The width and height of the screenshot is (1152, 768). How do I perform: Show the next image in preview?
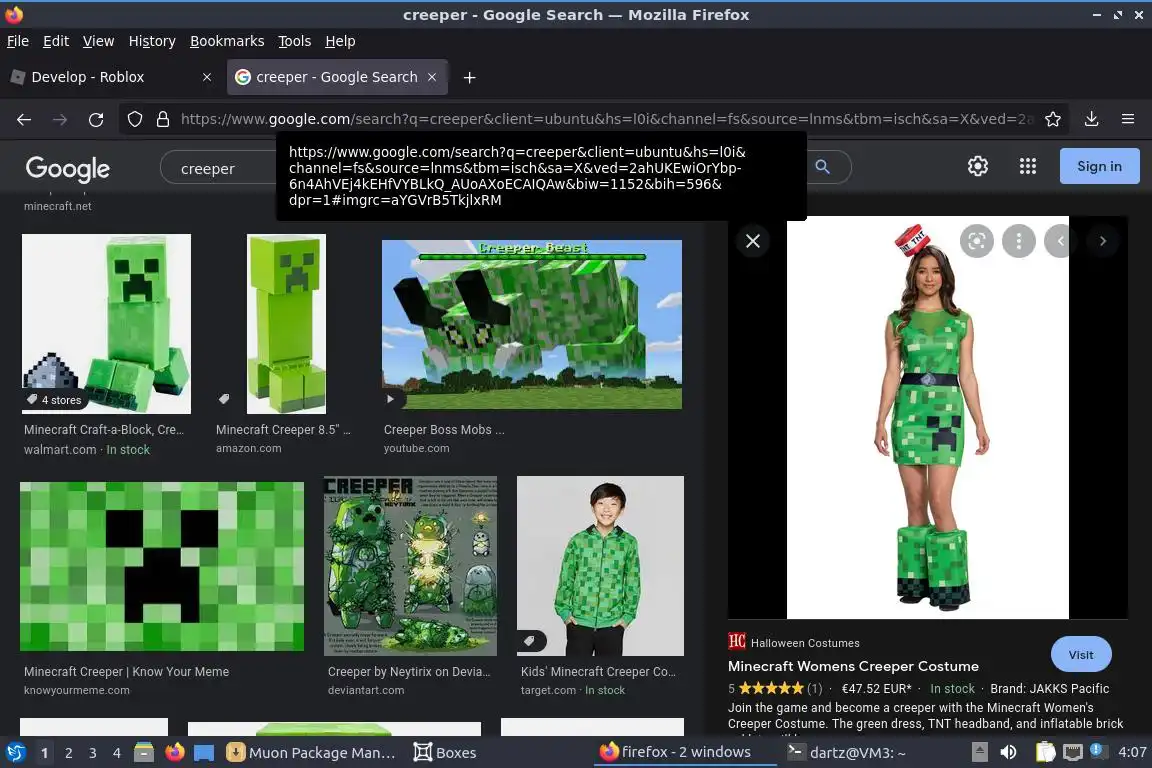tap(1102, 241)
